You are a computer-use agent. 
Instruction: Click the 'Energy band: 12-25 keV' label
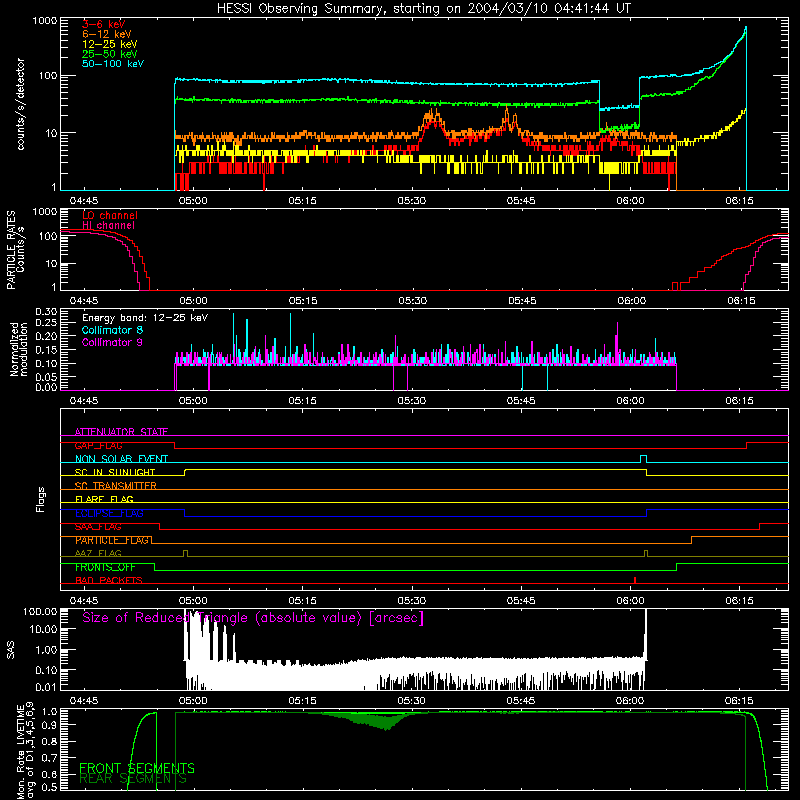click(x=145, y=318)
